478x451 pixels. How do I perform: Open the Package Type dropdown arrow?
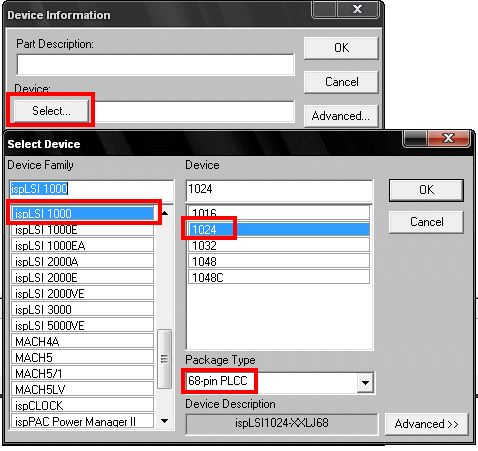[365, 383]
